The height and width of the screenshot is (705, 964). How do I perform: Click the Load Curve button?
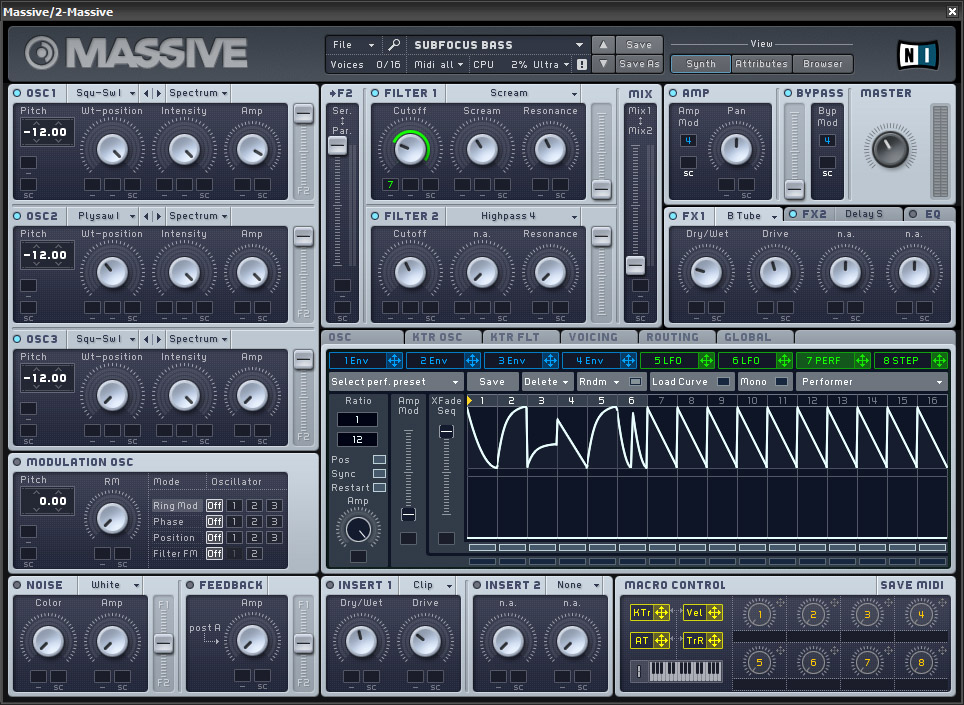[690, 382]
